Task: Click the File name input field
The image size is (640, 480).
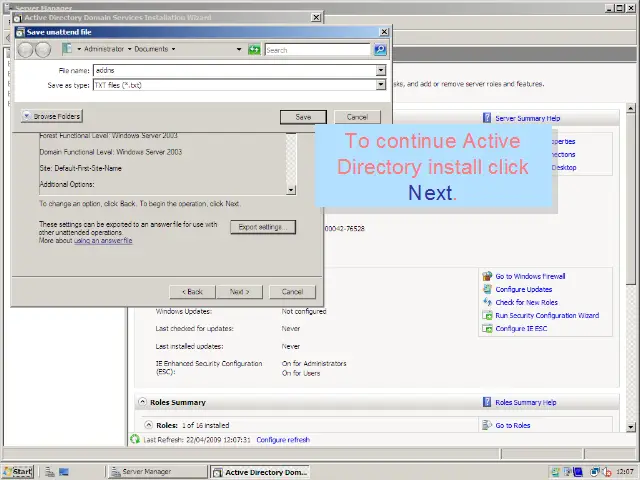Action: [235, 70]
